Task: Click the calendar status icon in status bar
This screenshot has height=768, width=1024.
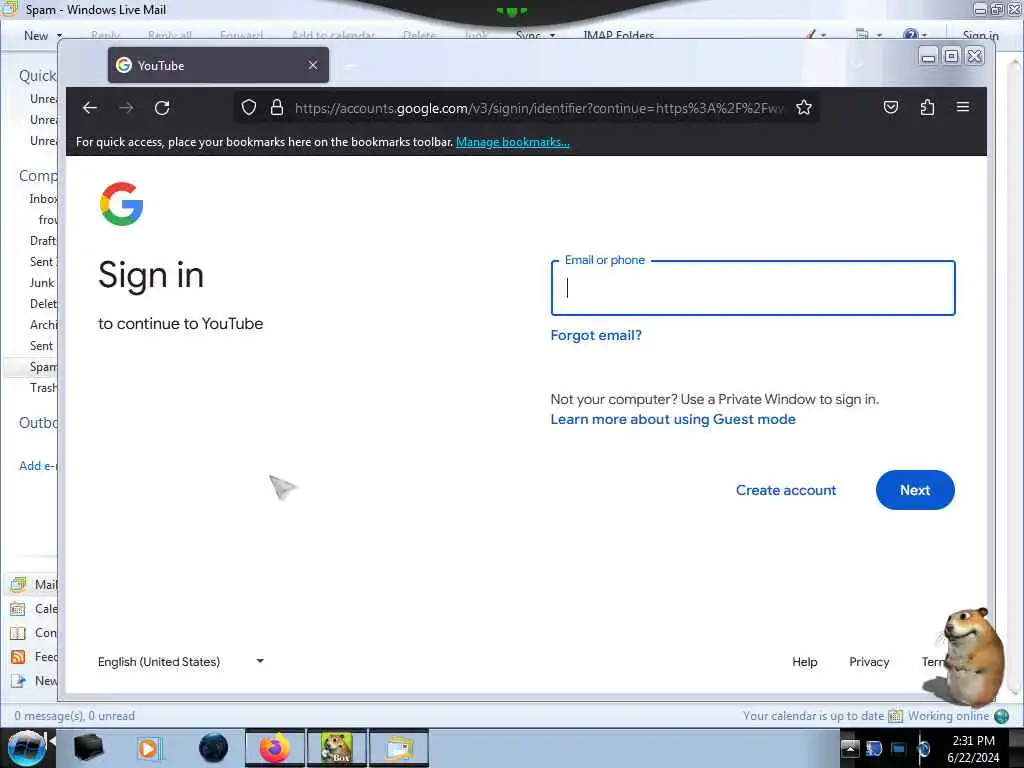Action: click(x=895, y=716)
